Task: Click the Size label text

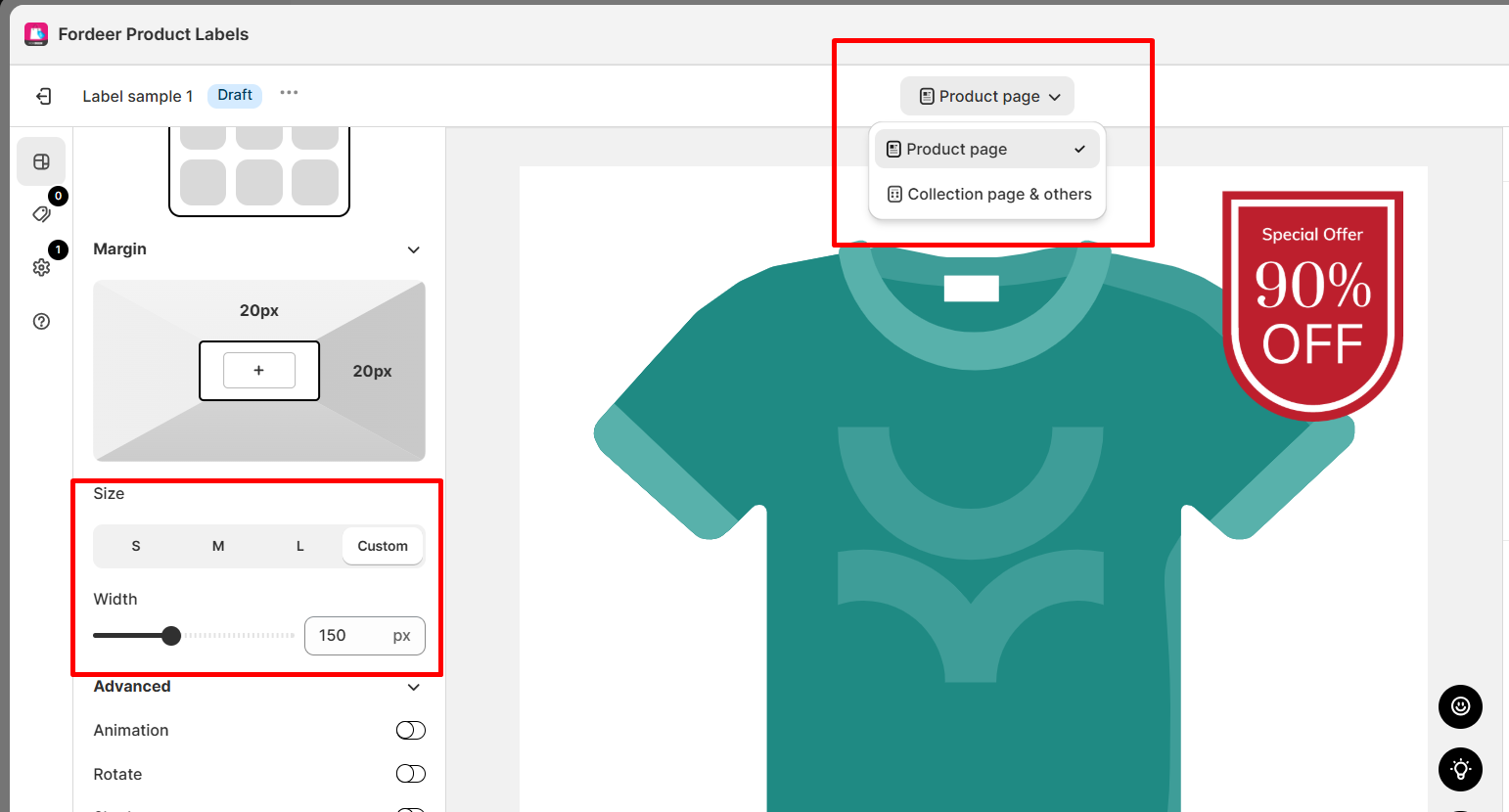Action: (109, 494)
